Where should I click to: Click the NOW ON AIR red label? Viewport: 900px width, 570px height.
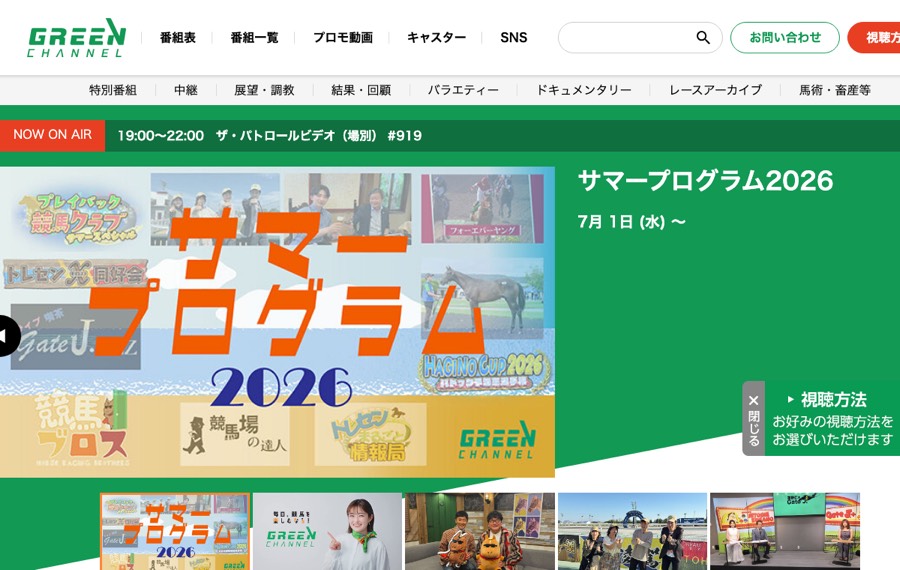pyautogui.click(x=52, y=135)
